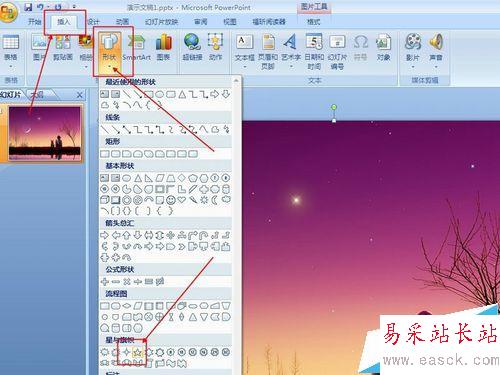500x375 pixels.
Task: Pick the up arrow in 箭头总汇
Action: (127, 235)
